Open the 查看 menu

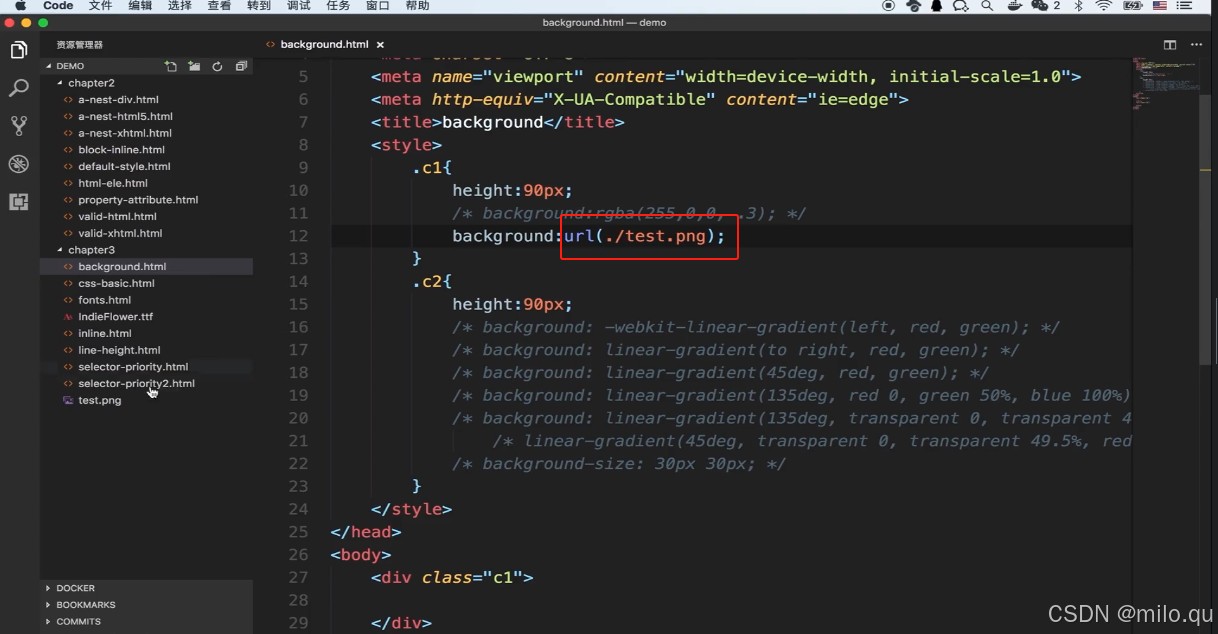click(219, 6)
